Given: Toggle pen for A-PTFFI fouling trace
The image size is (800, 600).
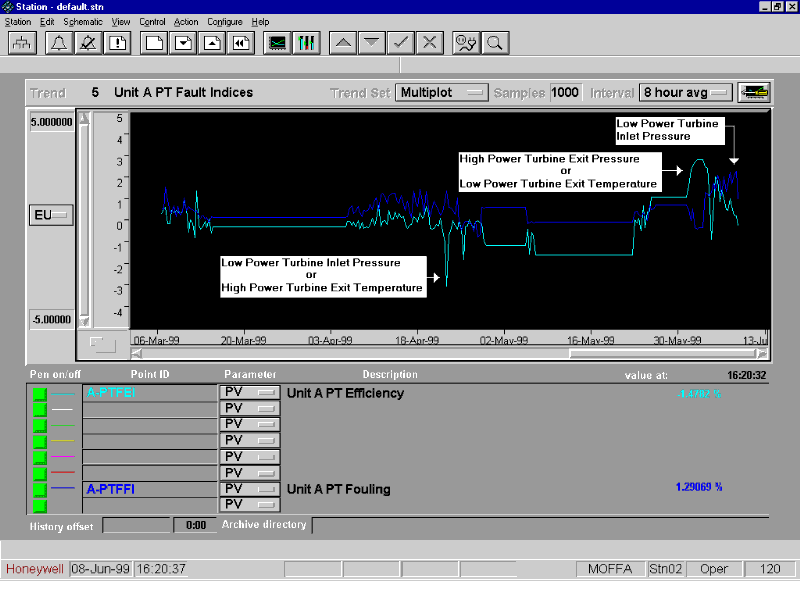Looking at the screenshot, I should tap(40, 489).
